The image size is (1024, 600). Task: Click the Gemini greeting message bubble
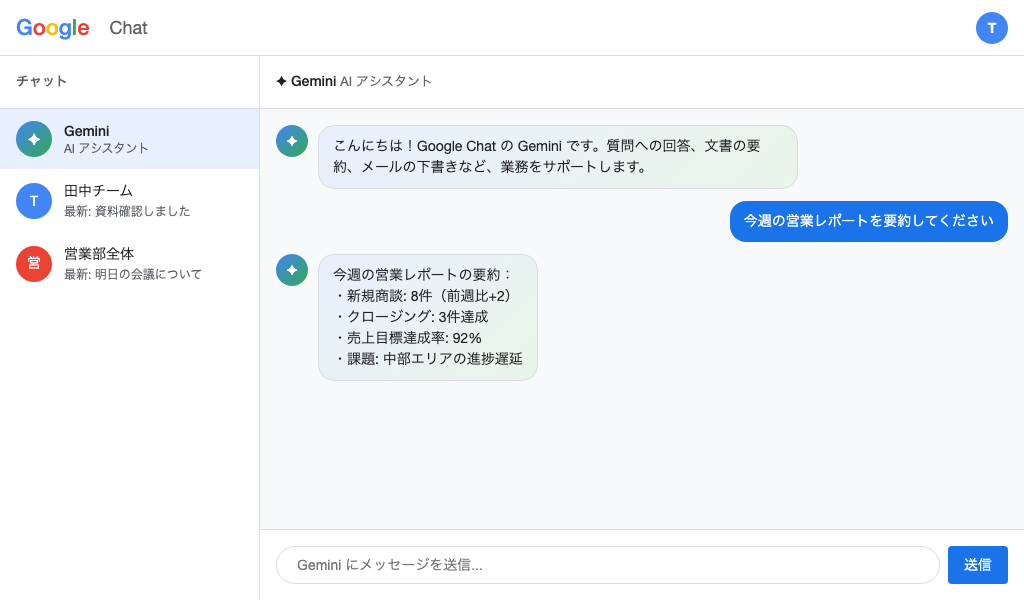(558, 157)
